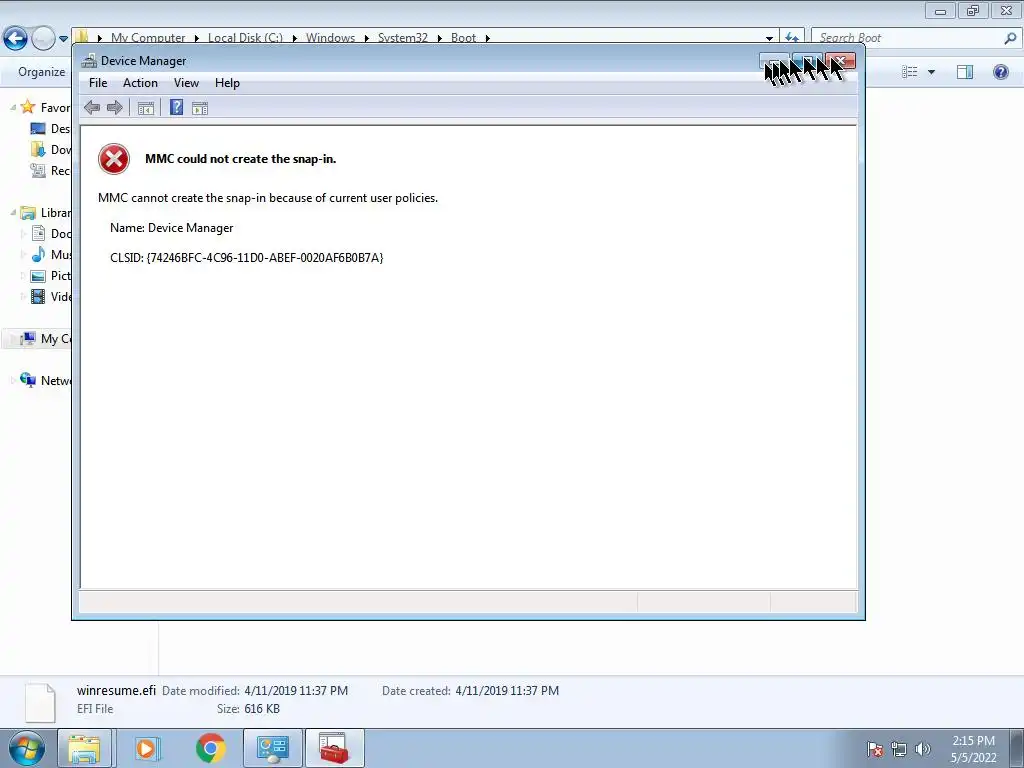Image resolution: width=1024 pixels, height=768 pixels.
Task: Open Google Chrome from the taskbar
Action: [x=210, y=748]
